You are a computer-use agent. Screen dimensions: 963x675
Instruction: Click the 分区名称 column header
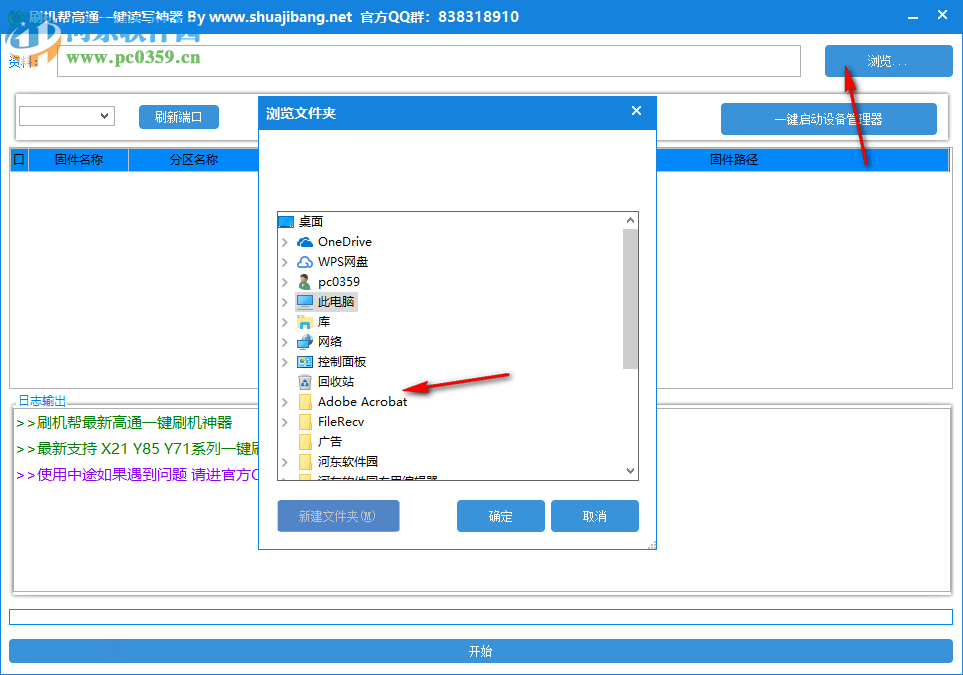(x=193, y=160)
